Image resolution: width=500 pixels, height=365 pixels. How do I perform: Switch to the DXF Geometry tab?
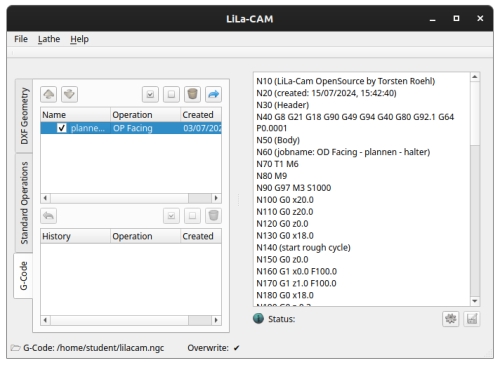click(24, 116)
